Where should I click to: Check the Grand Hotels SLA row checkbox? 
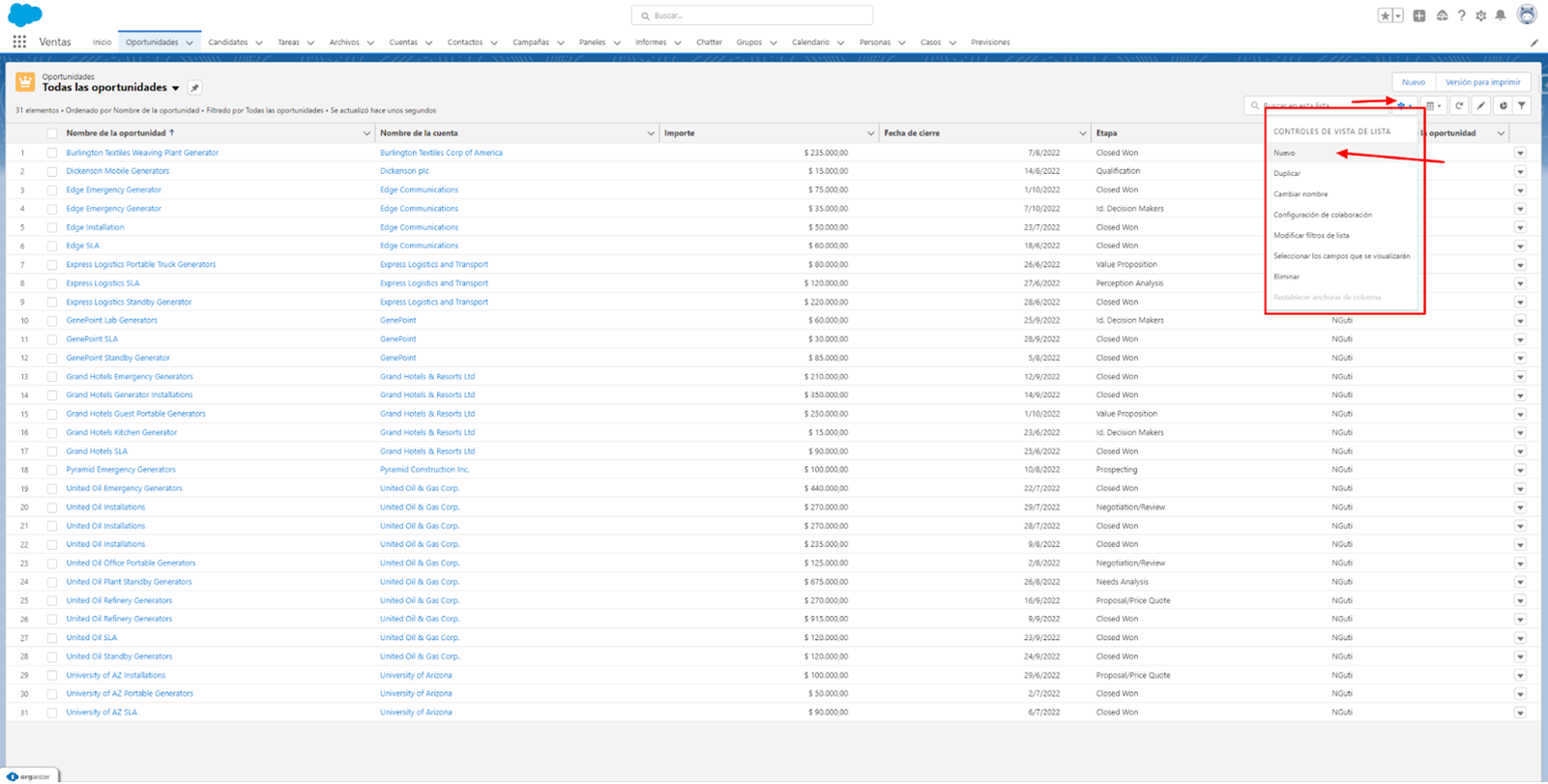(x=52, y=451)
